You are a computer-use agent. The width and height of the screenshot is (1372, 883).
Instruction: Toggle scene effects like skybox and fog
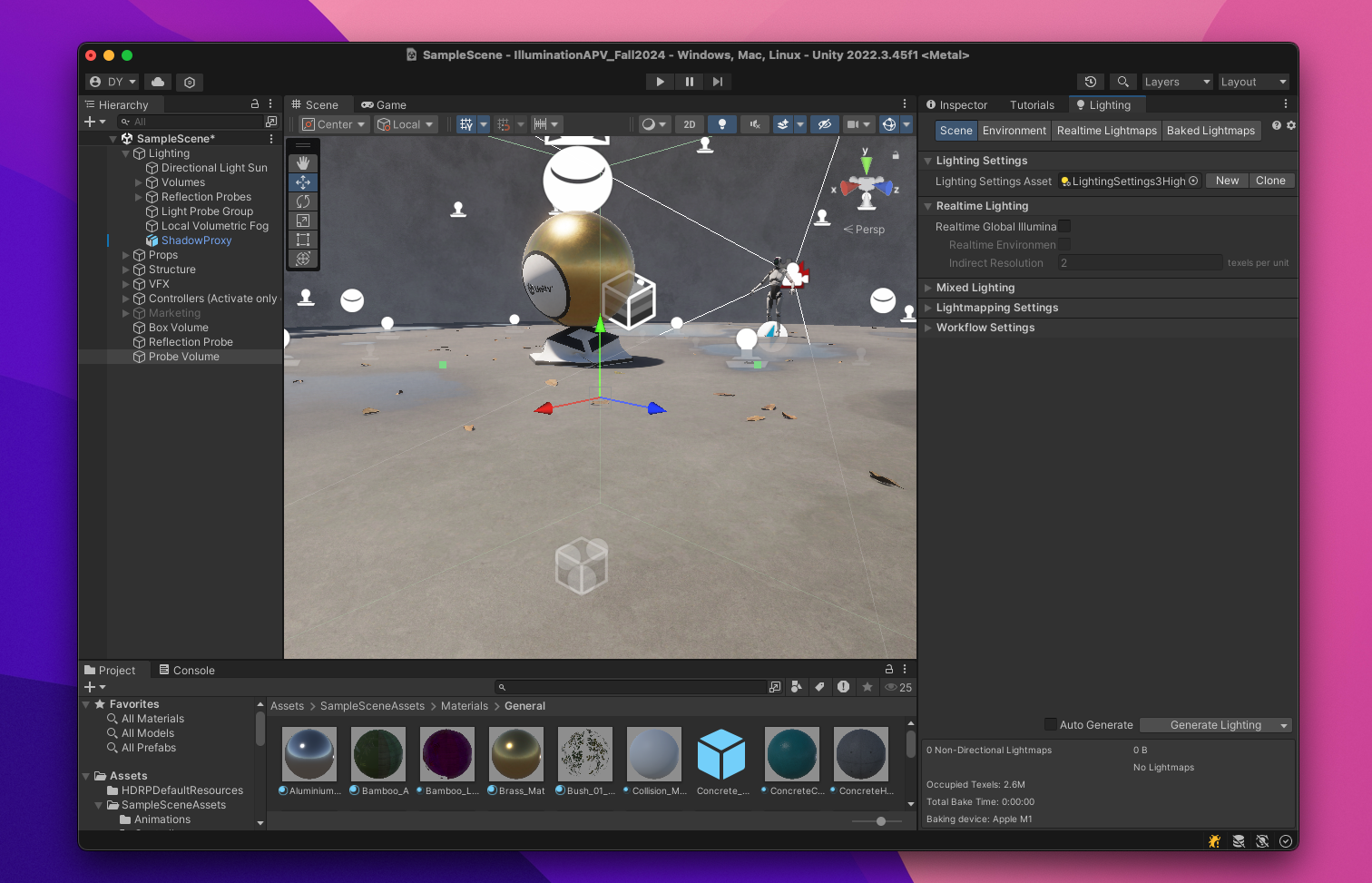tap(782, 124)
